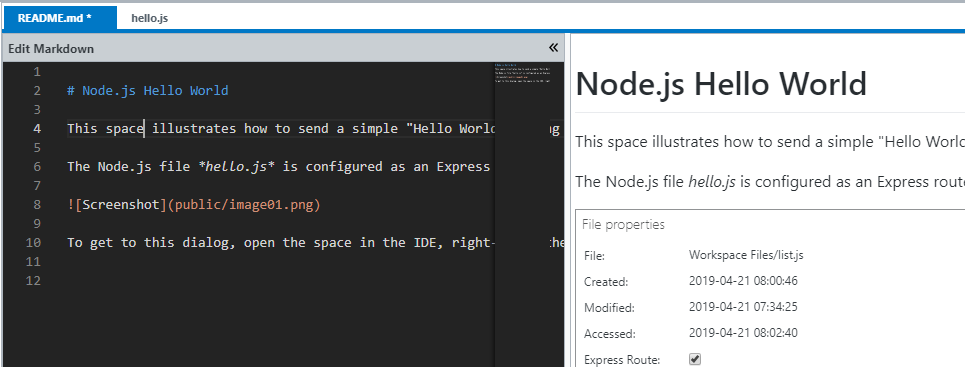Click the Modified date '2019-04-21 07:34:25'
The image size is (965, 367).
tap(743, 307)
